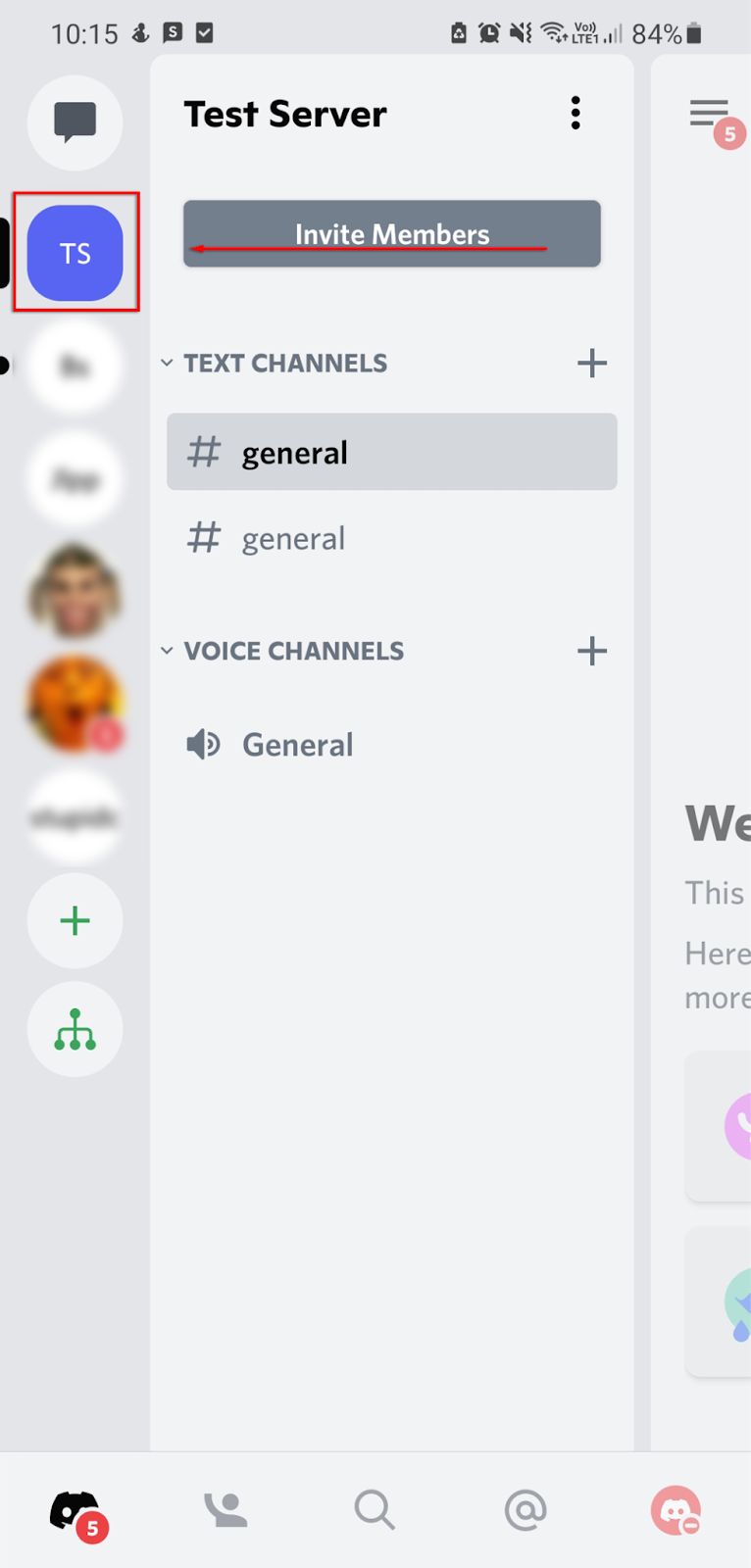Tap the Test Server title header
The width and height of the screenshot is (751, 1568).
pos(285,115)
